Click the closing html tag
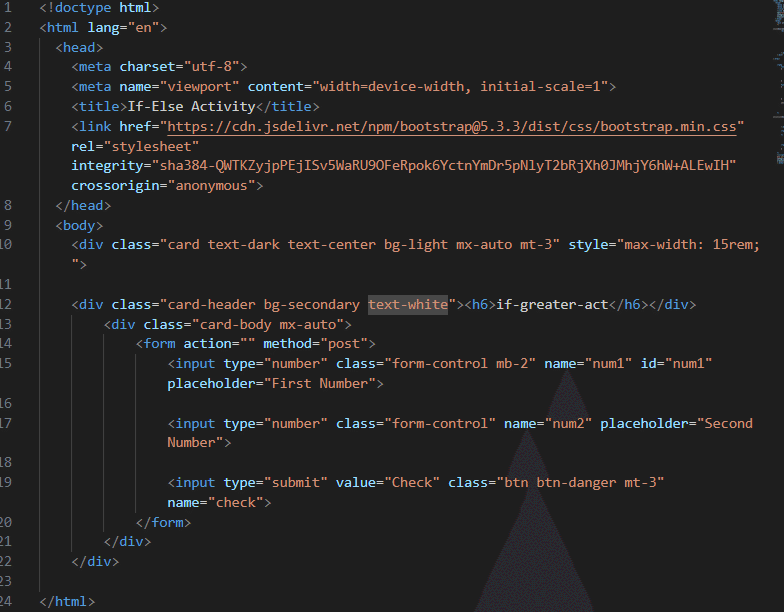This screenshot has height=612, width=784. 67,602
